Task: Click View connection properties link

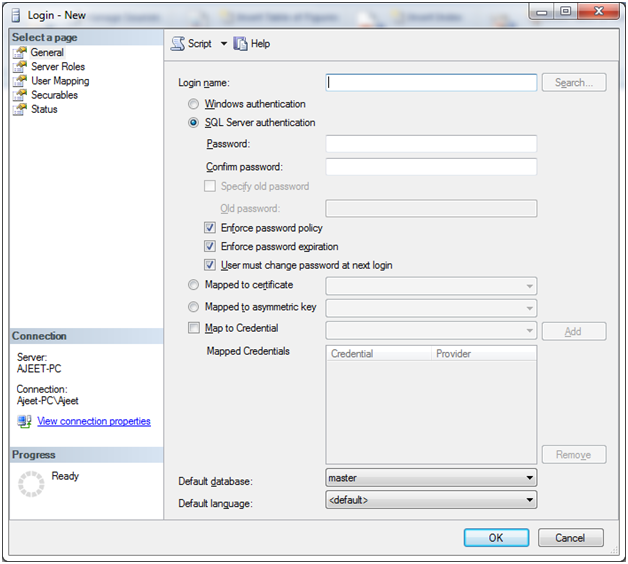Action: [93, 422]
